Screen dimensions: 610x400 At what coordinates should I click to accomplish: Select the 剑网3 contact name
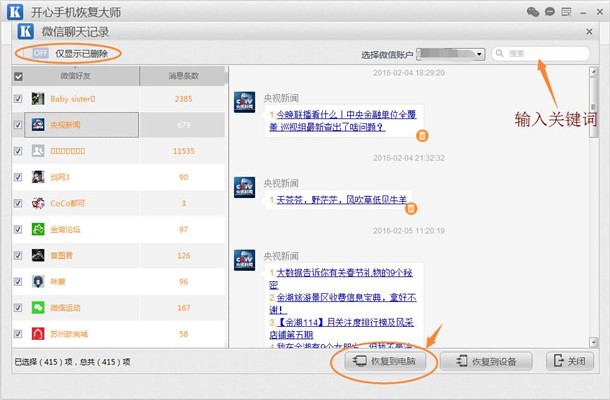point(60,177)
